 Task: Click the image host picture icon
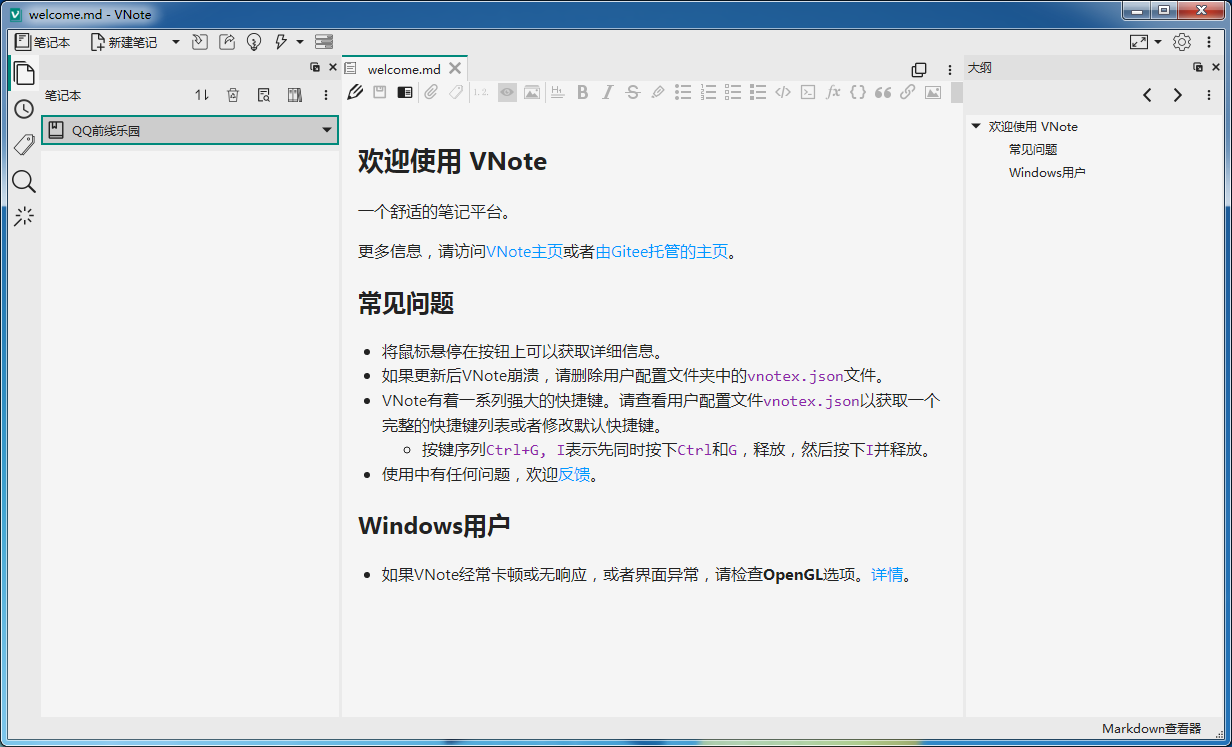532,92
